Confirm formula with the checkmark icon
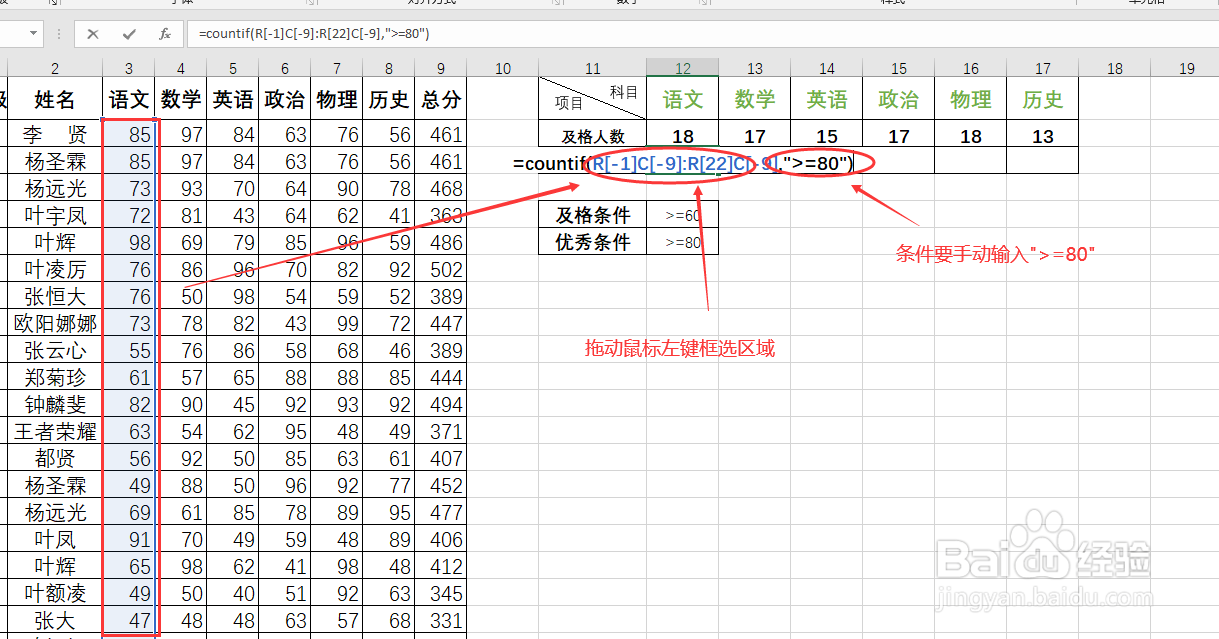Screen dimensions: 1219x639 click(129, 34)
